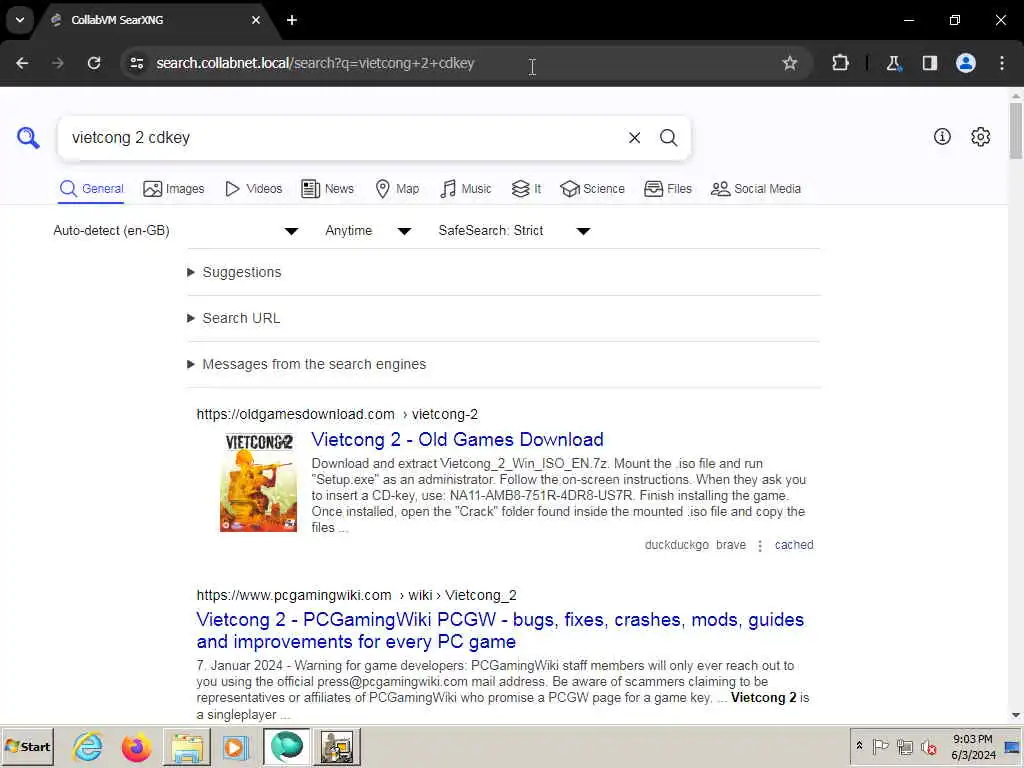This screenshot has width=1024, height=768.
Task: Open a new browser tab
Action: pos(292,20)
